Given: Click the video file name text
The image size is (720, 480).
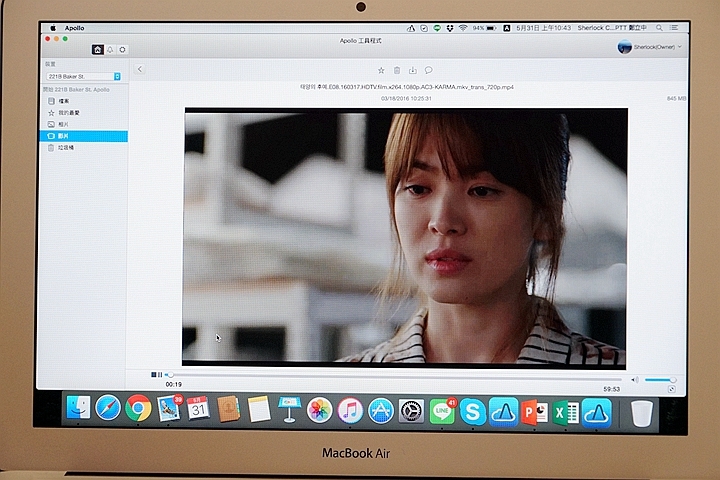Looking at the screenshot, I should (x=407, y=87).
